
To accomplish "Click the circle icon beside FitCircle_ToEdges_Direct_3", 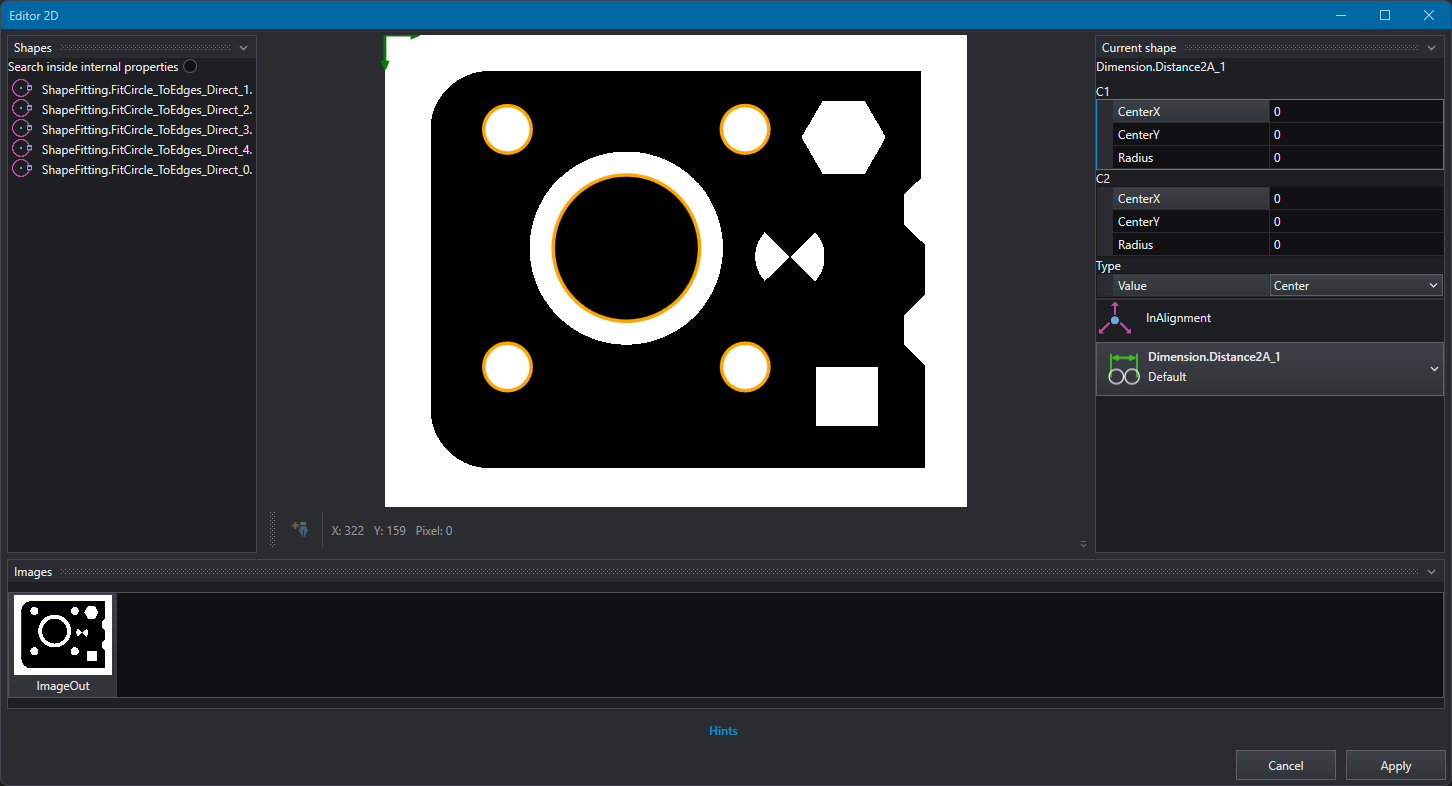I will pos(22,129).
